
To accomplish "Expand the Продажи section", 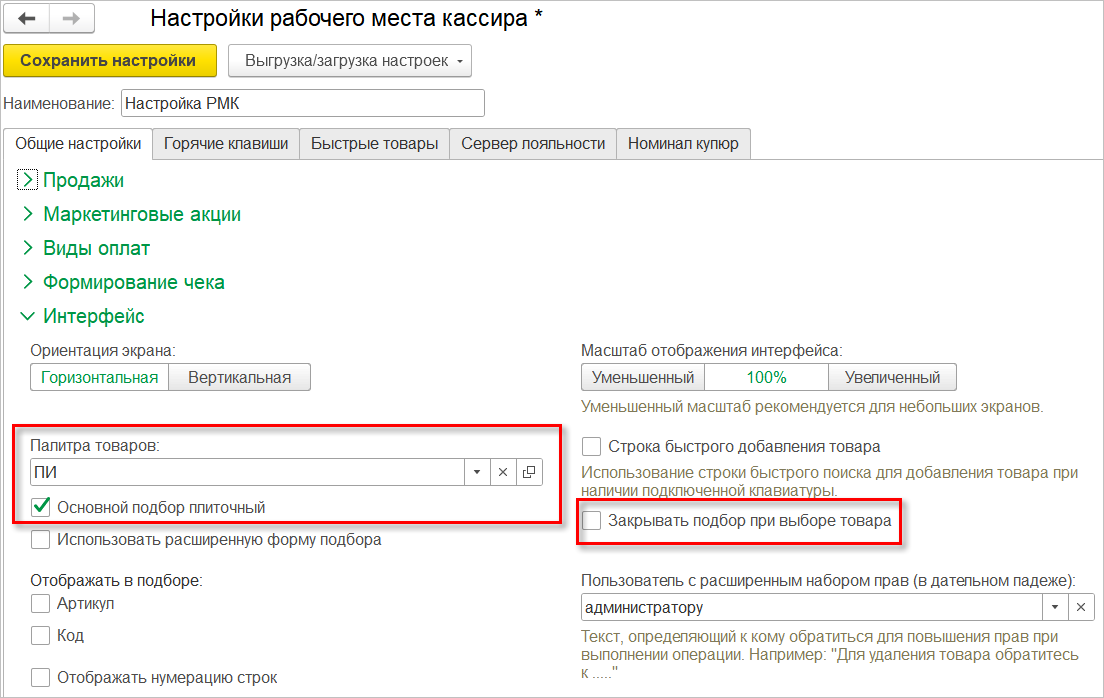I will 28,180.
